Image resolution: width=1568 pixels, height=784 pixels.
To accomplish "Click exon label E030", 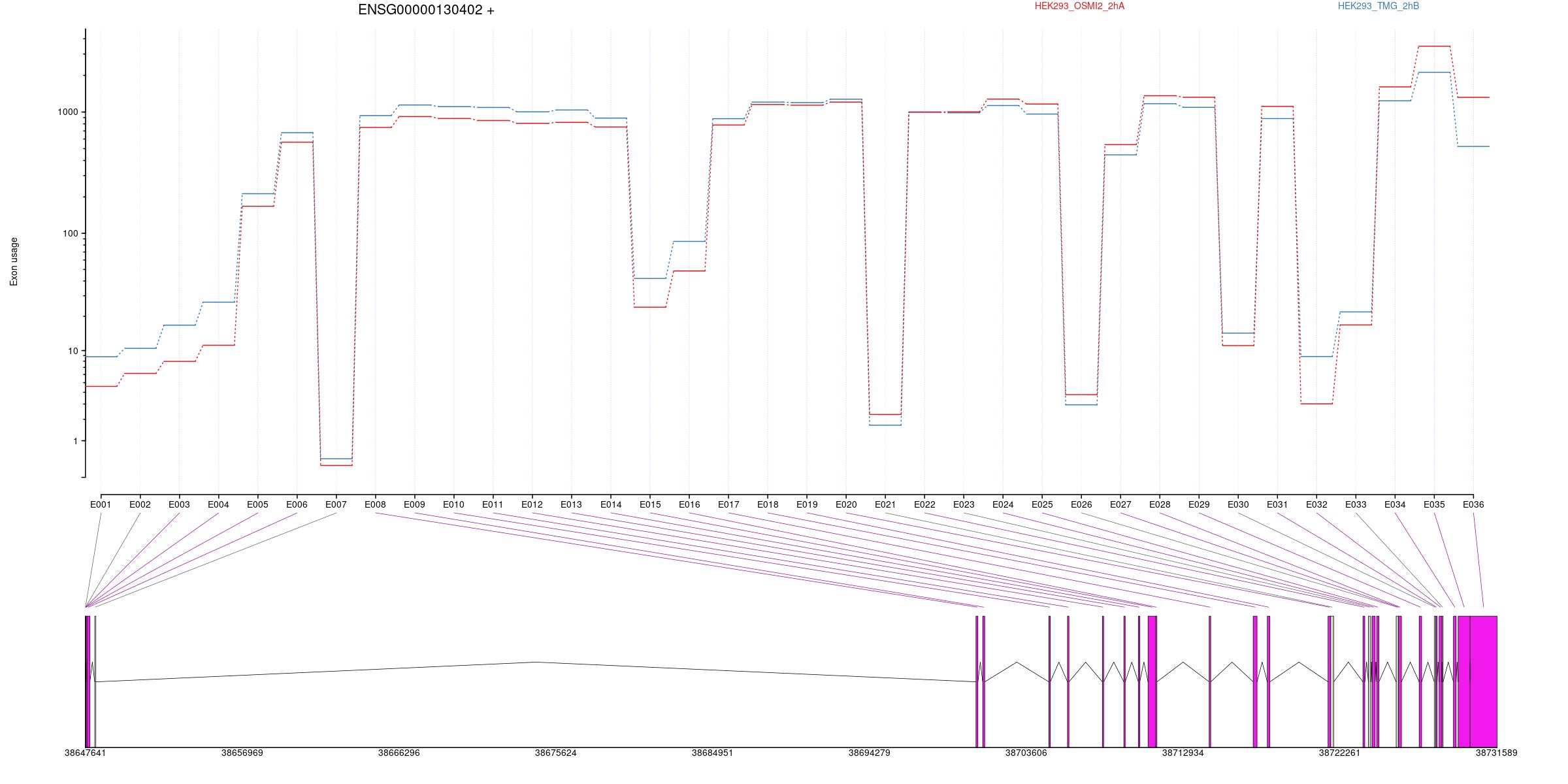I will pos(1238,504).
